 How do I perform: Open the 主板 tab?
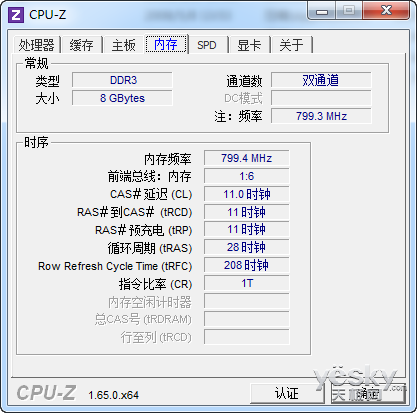[124, 45]
